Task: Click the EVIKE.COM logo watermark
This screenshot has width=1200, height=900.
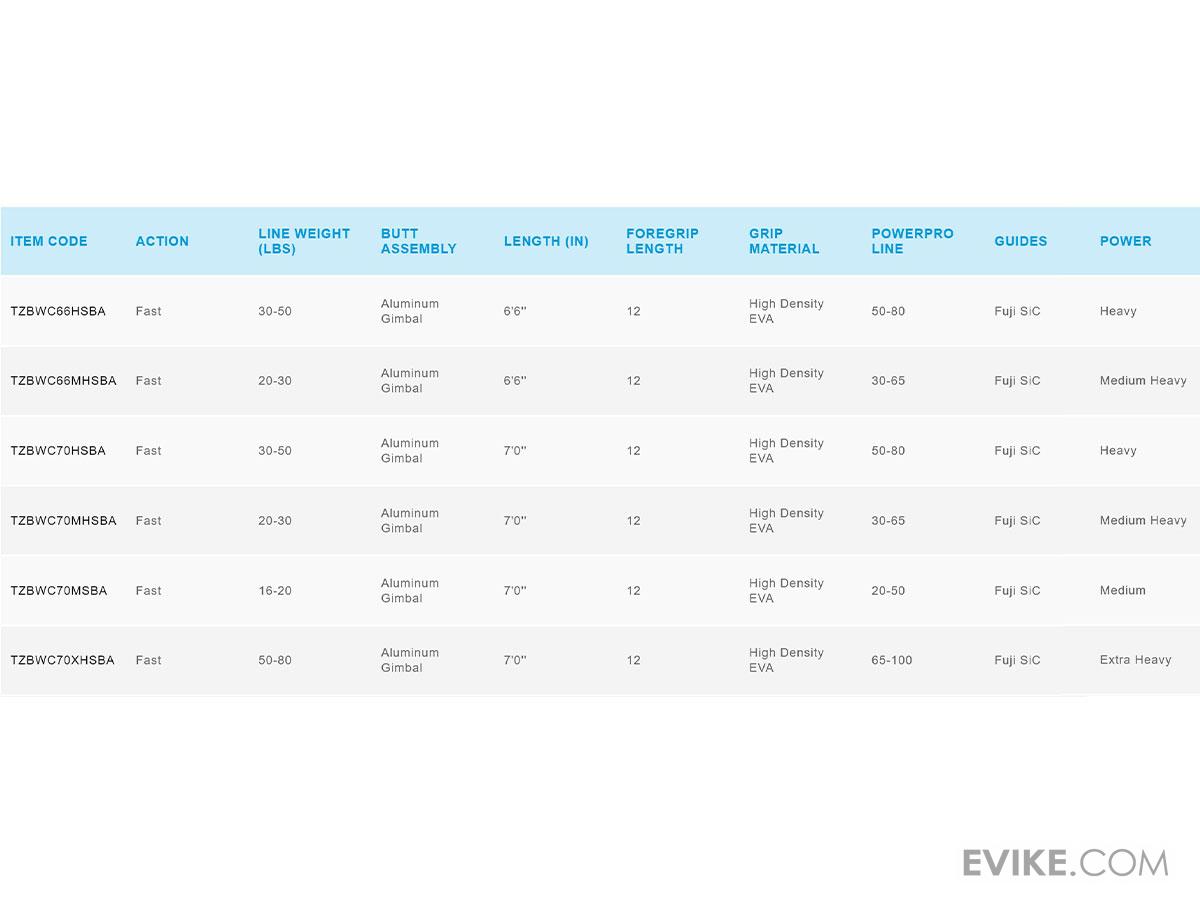Action: tap(1065, 862)
